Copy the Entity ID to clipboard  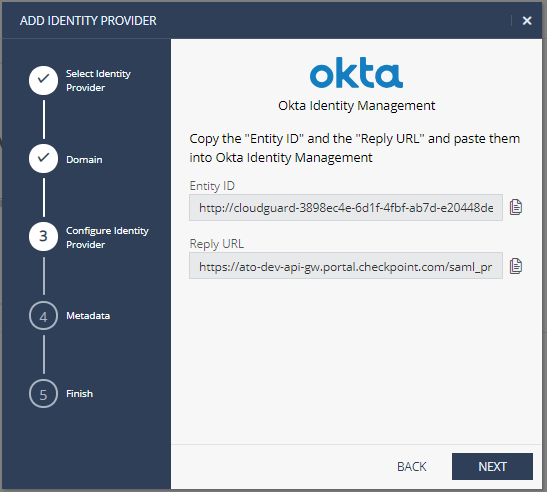point(516,207)
